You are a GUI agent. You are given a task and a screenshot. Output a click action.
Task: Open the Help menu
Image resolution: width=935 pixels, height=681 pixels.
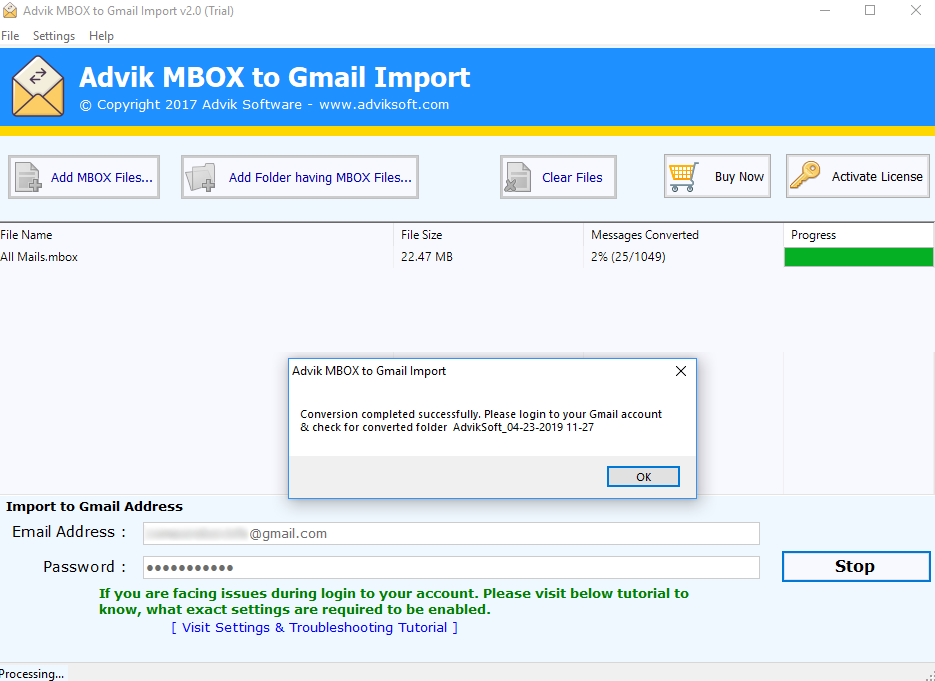tap(101, 35)
